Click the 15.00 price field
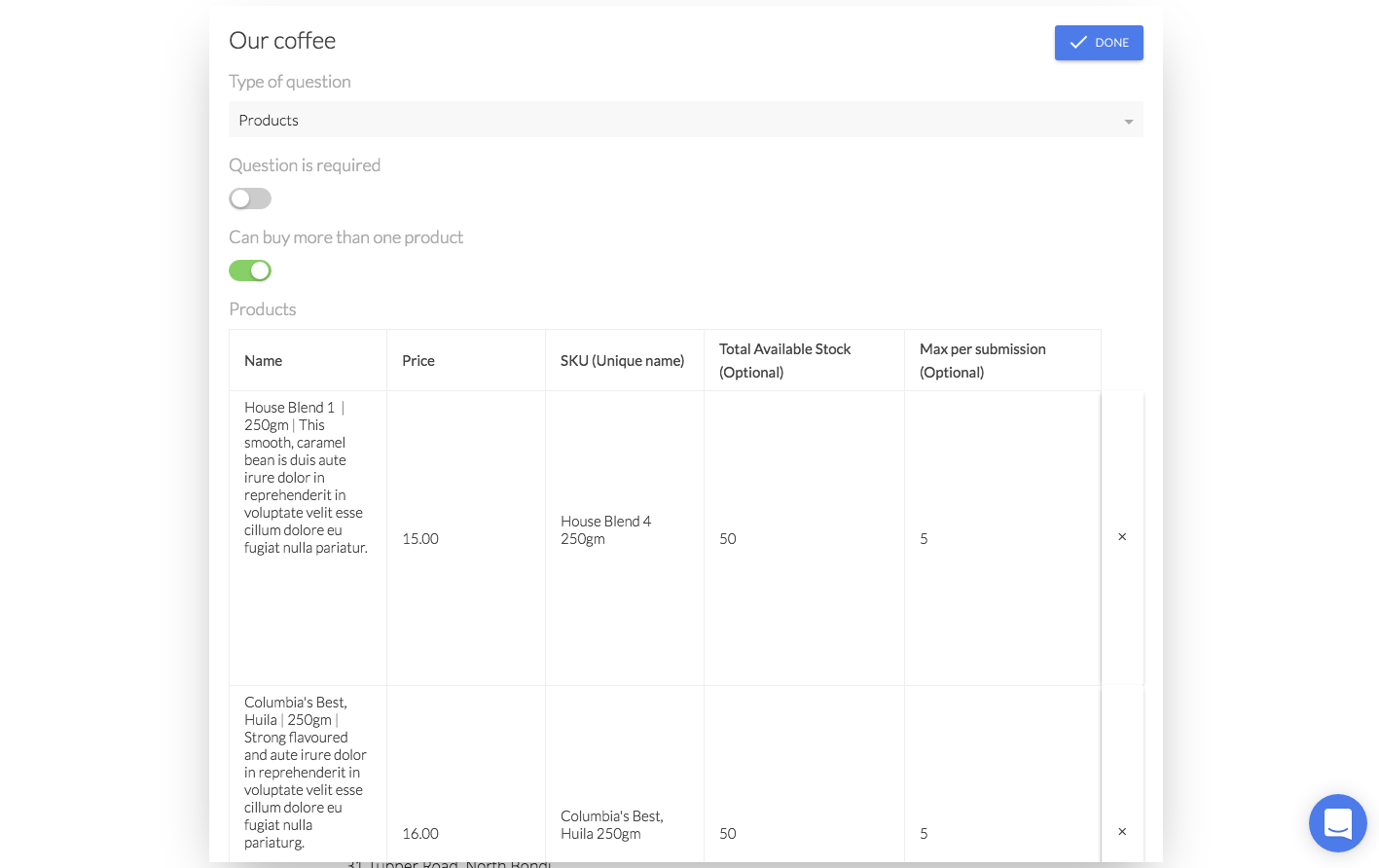This screenshot has height=868, width=1379. [x=420, y=539]
